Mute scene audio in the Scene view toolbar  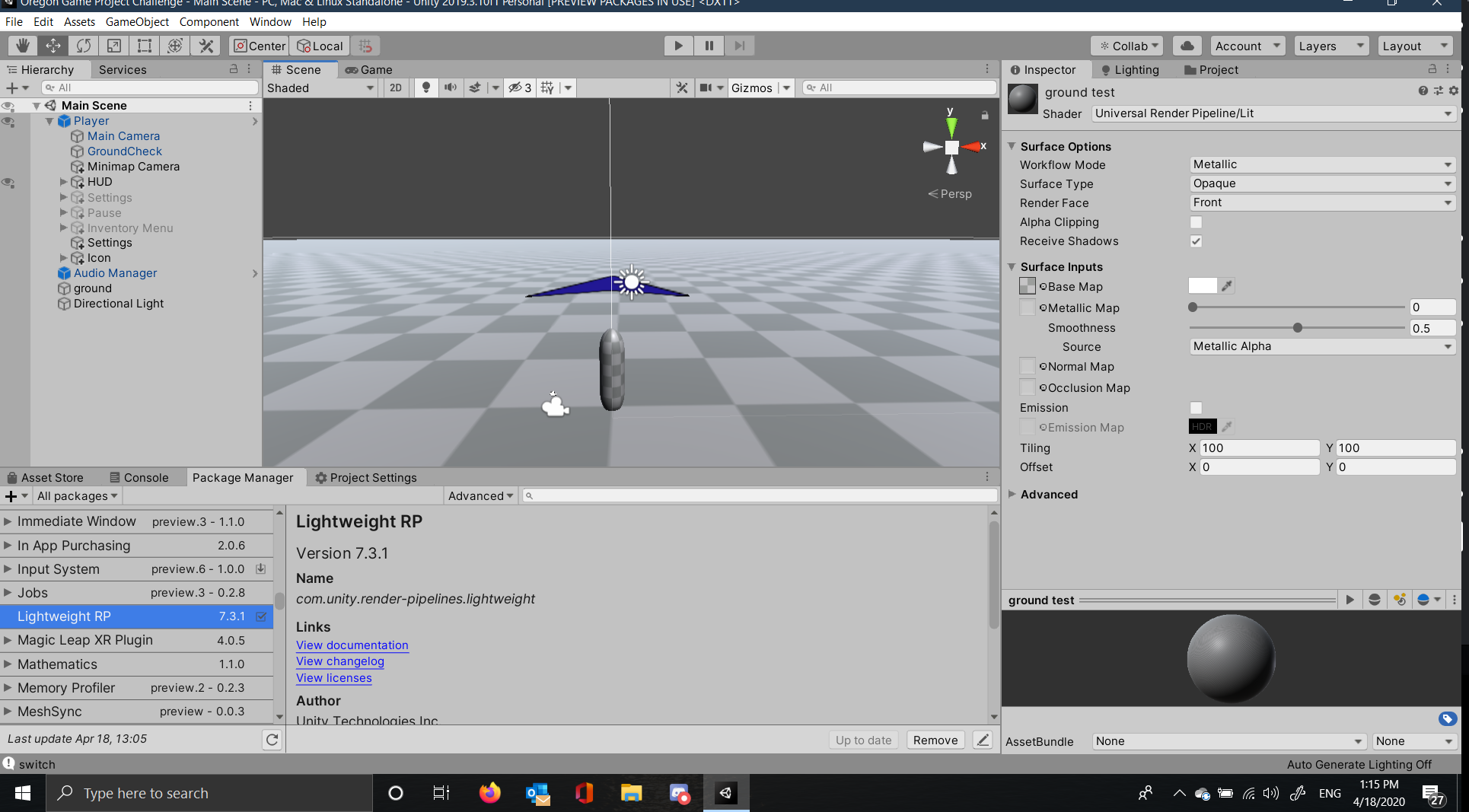pyautogui.click(x=451, y=88)
